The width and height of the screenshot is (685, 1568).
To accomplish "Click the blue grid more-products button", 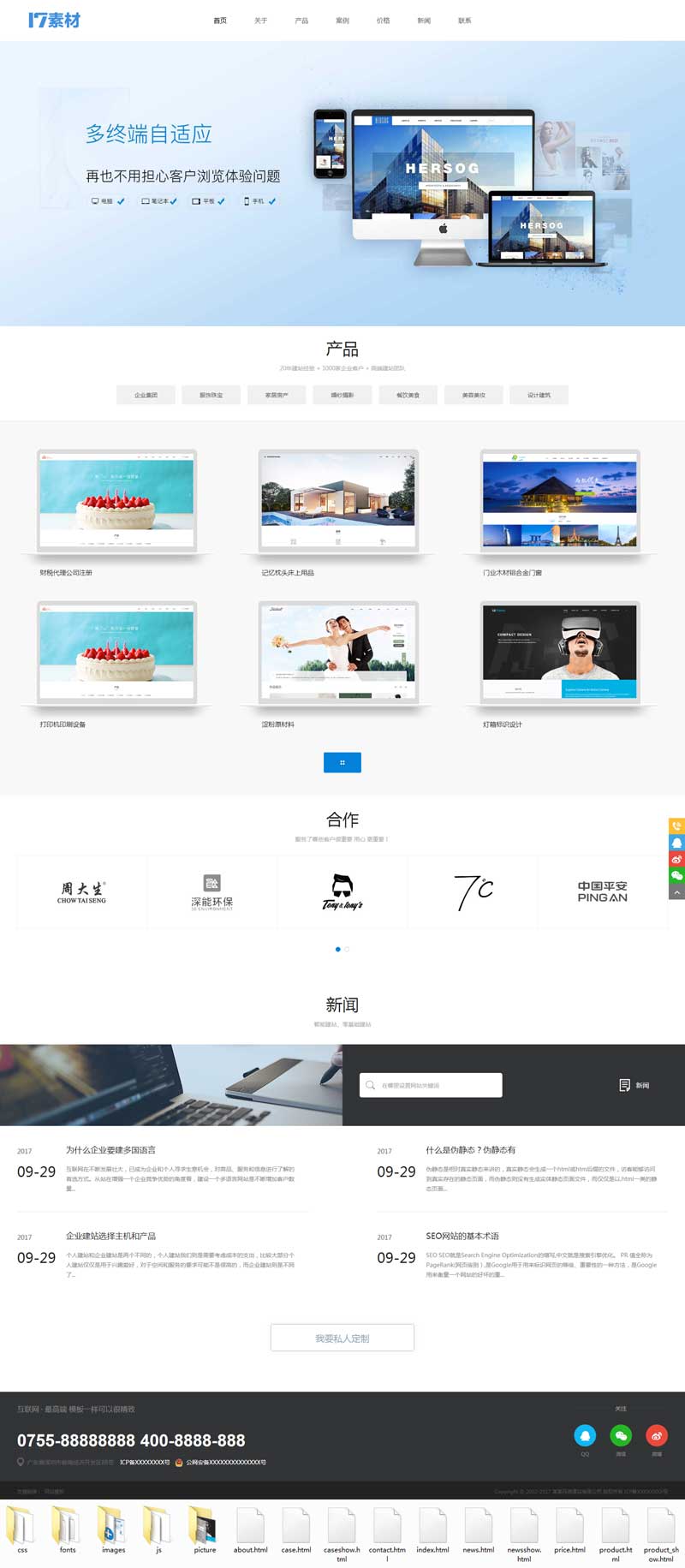I will (342, 762).
